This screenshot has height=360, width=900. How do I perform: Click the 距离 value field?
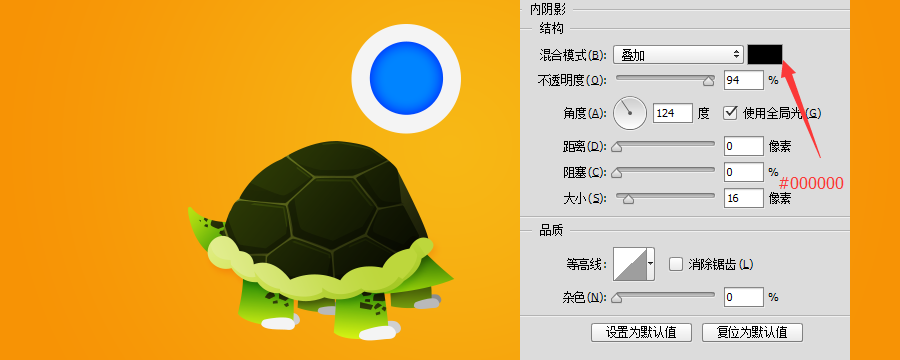tap(744, 146)
